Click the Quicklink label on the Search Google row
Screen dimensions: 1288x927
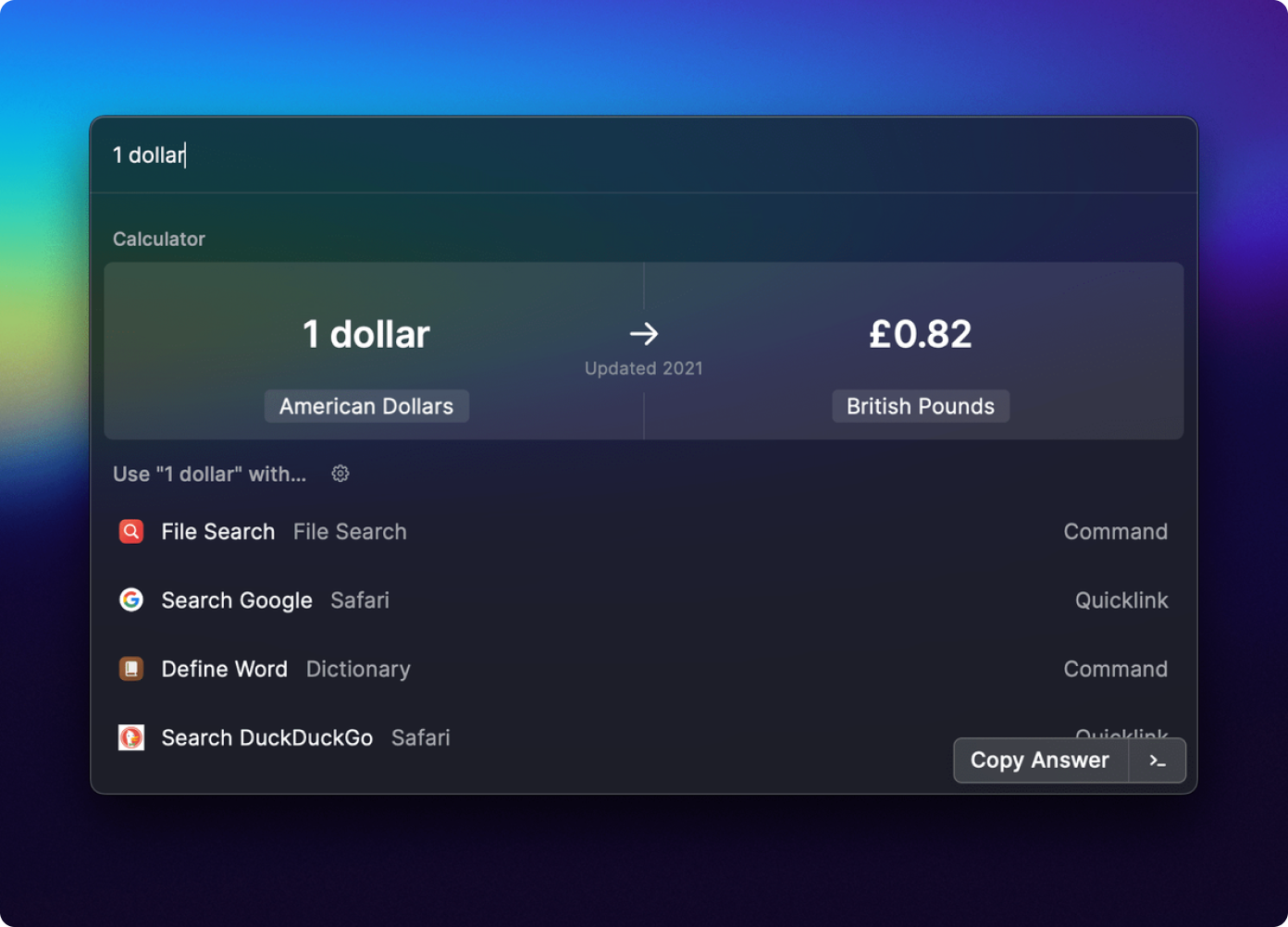coord(1121,600)
